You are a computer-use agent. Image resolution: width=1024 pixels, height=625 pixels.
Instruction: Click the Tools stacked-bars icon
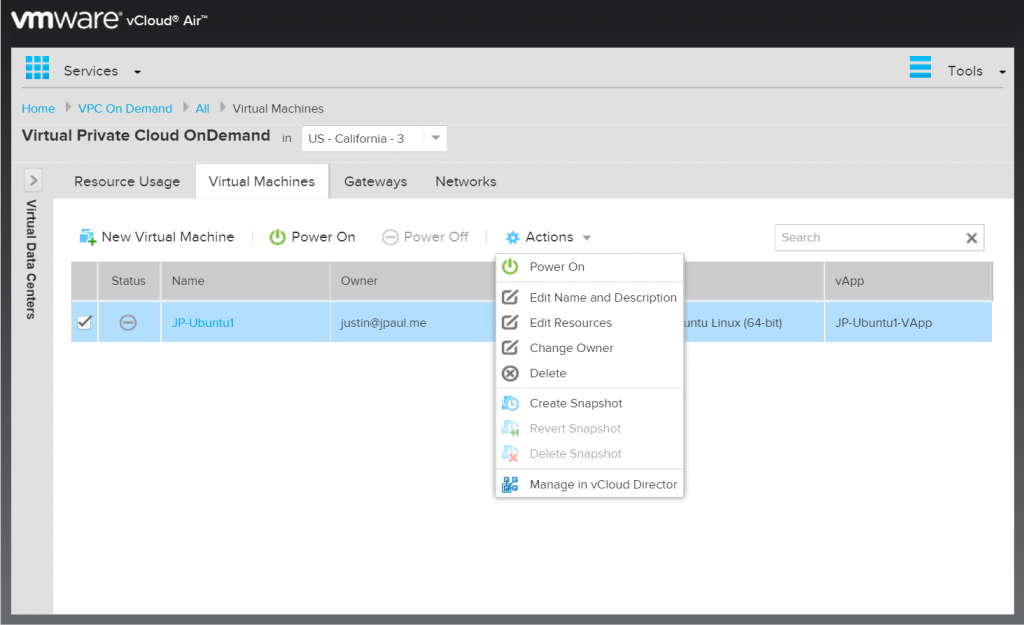pos(920,67)
